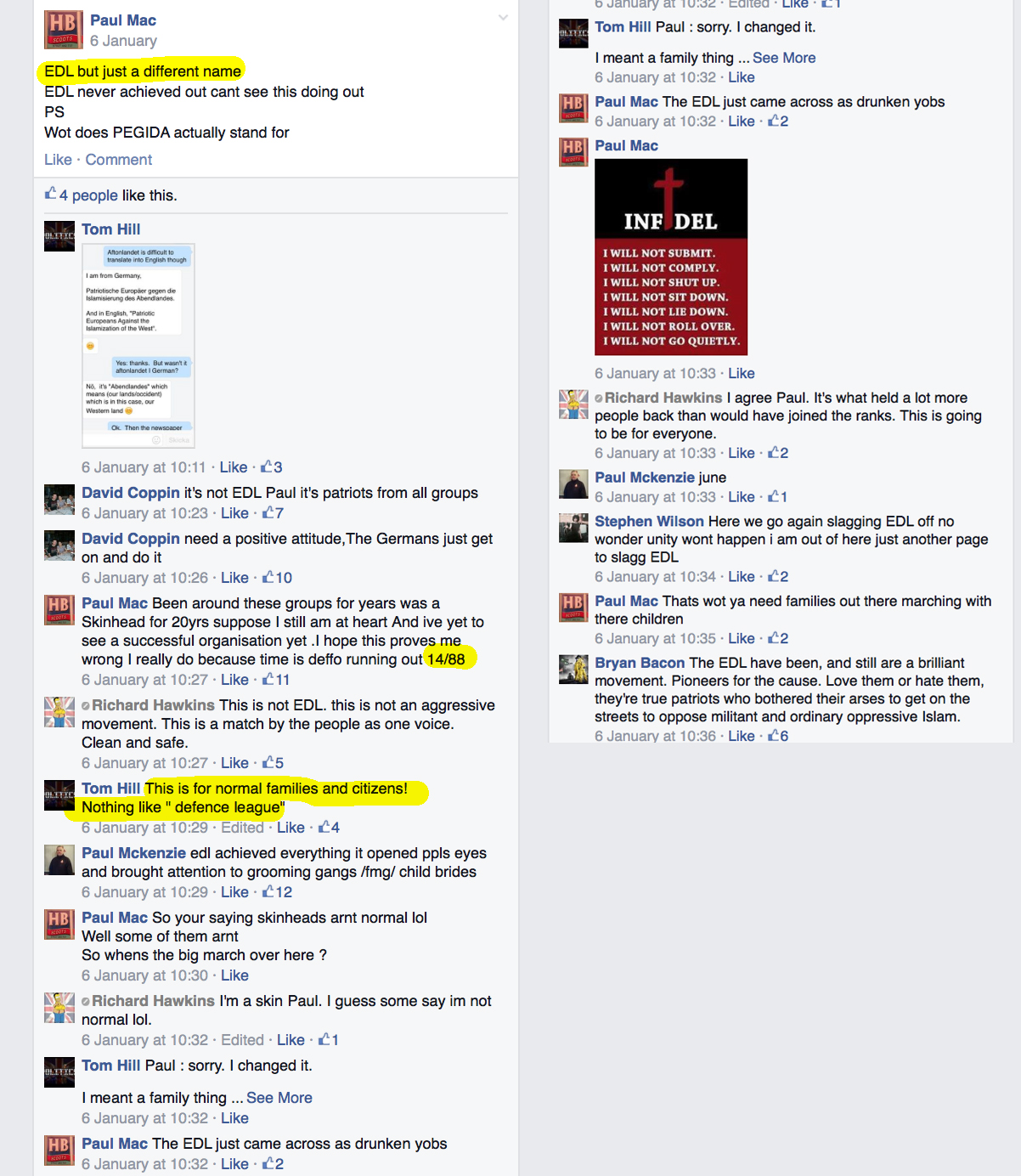Click the thumbs-up icon with 11 likes

268,679
